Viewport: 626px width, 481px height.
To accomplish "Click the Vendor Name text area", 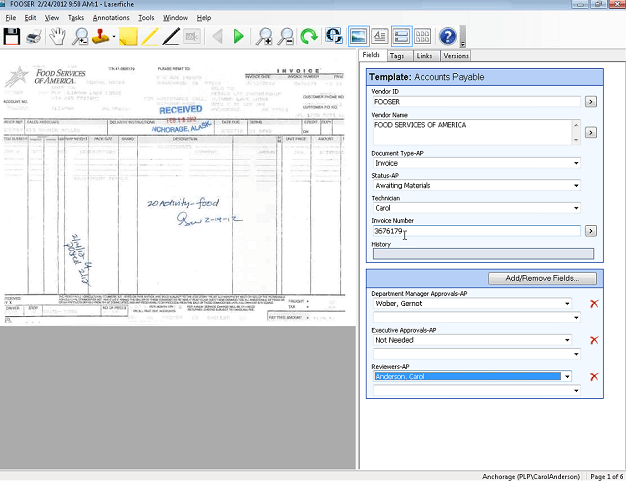I will (x=473, y=132).
